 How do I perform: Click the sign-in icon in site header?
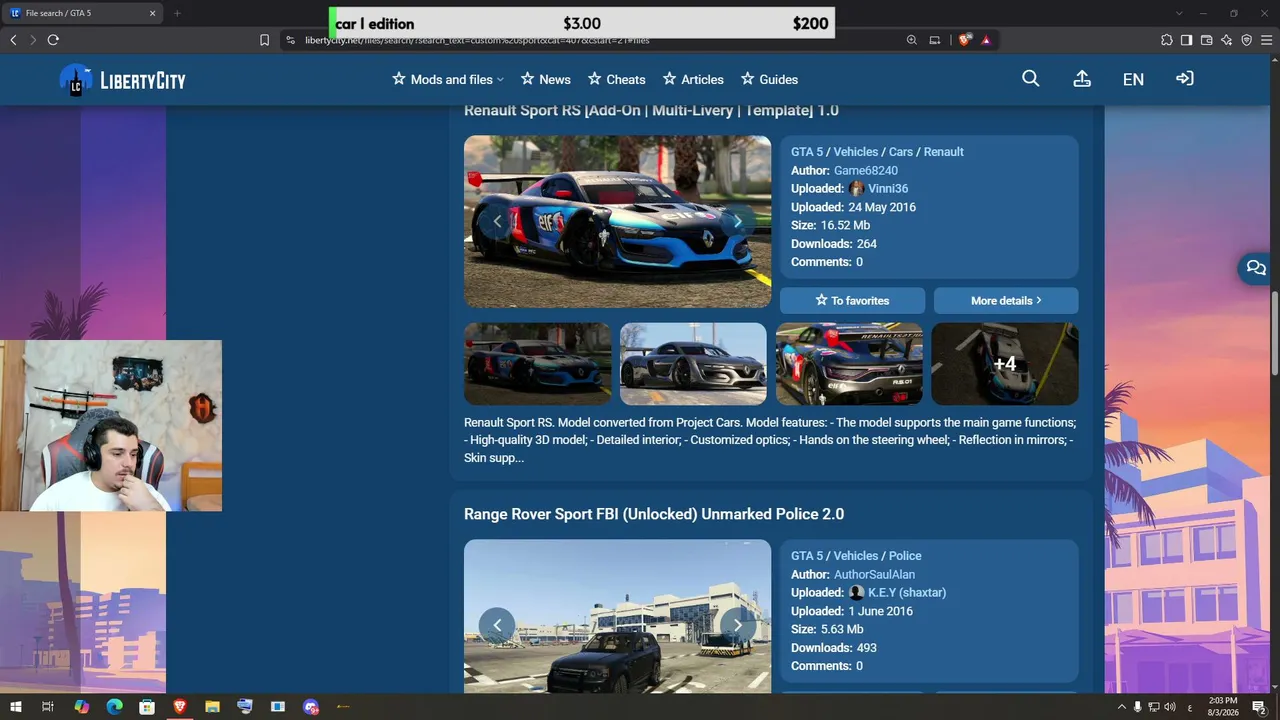point(1185,79)
